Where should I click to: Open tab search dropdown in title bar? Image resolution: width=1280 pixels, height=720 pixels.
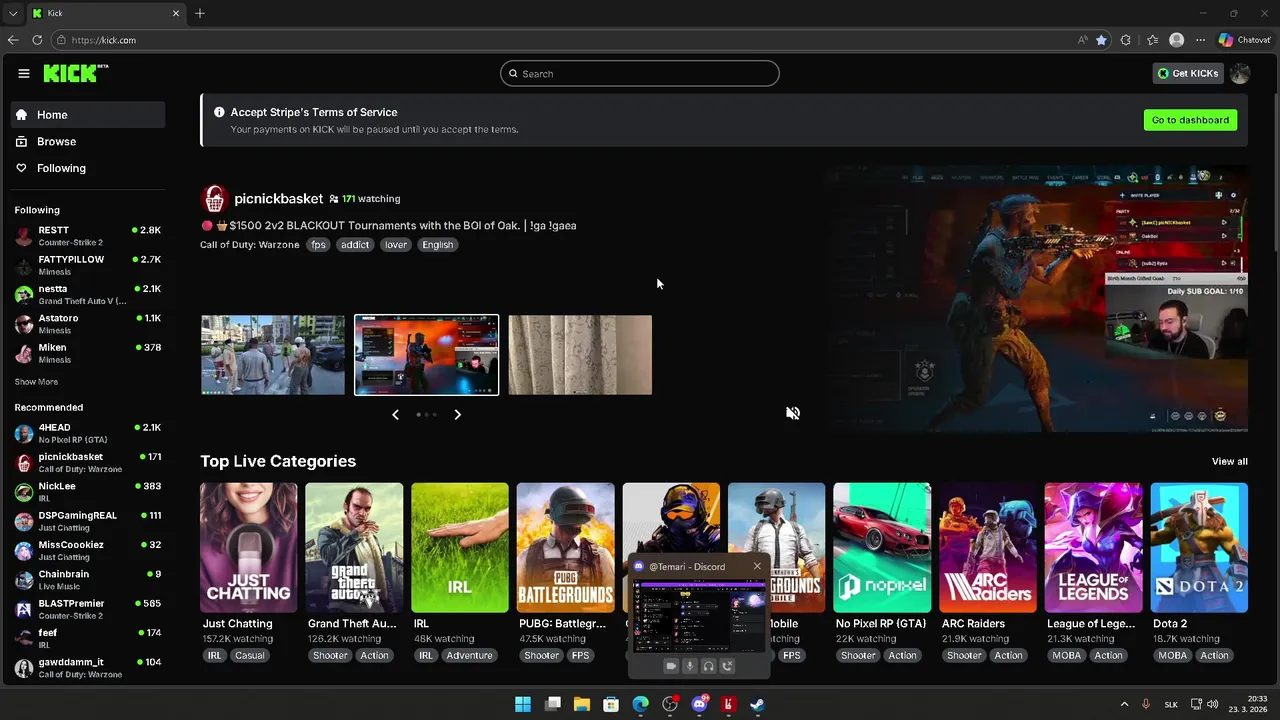pos(13,13)
